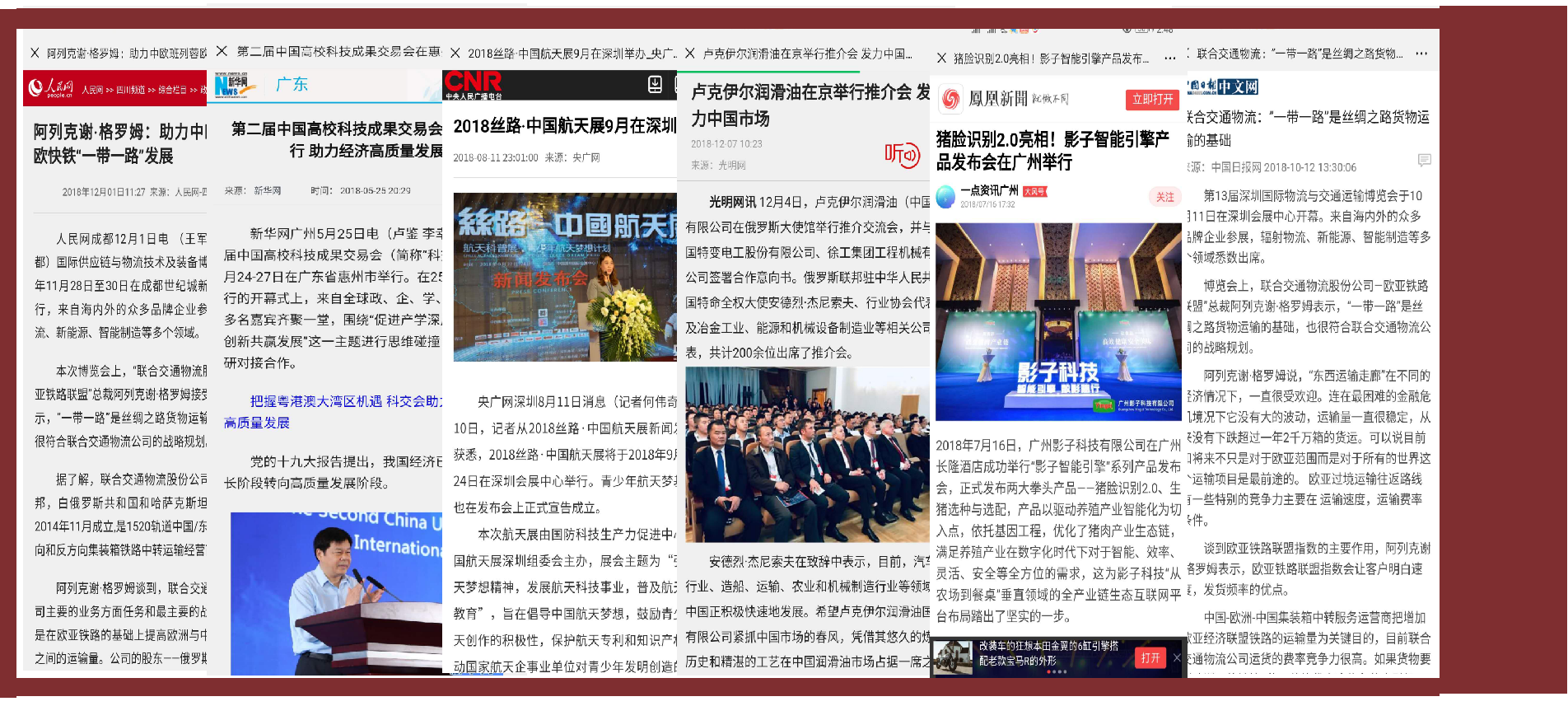
Task: Open the comments icon on the 中国日报网 article
Action: (x=1425, y=160)
